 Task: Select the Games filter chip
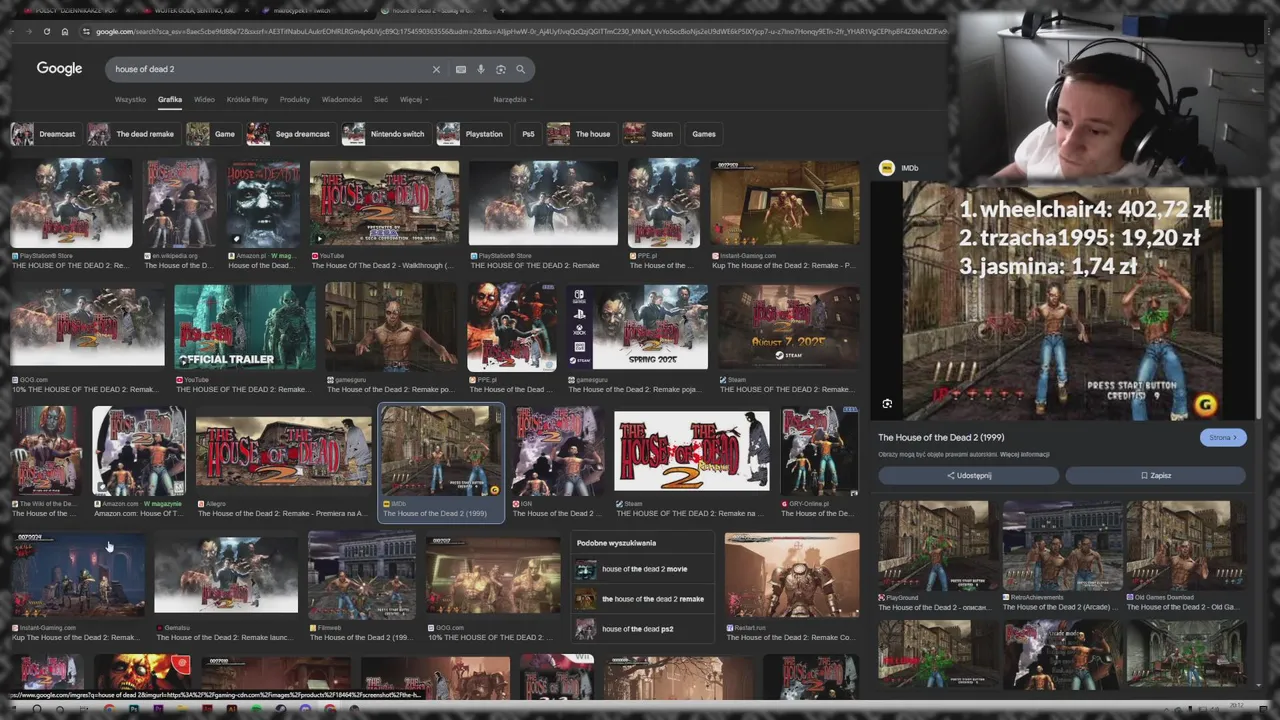[704, 134]
